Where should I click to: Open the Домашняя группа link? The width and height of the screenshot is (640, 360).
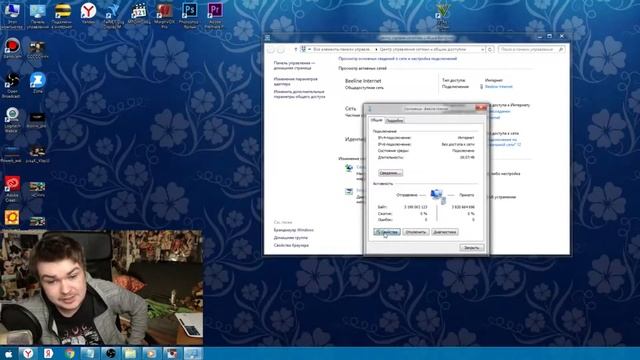[x=291, y=238]
